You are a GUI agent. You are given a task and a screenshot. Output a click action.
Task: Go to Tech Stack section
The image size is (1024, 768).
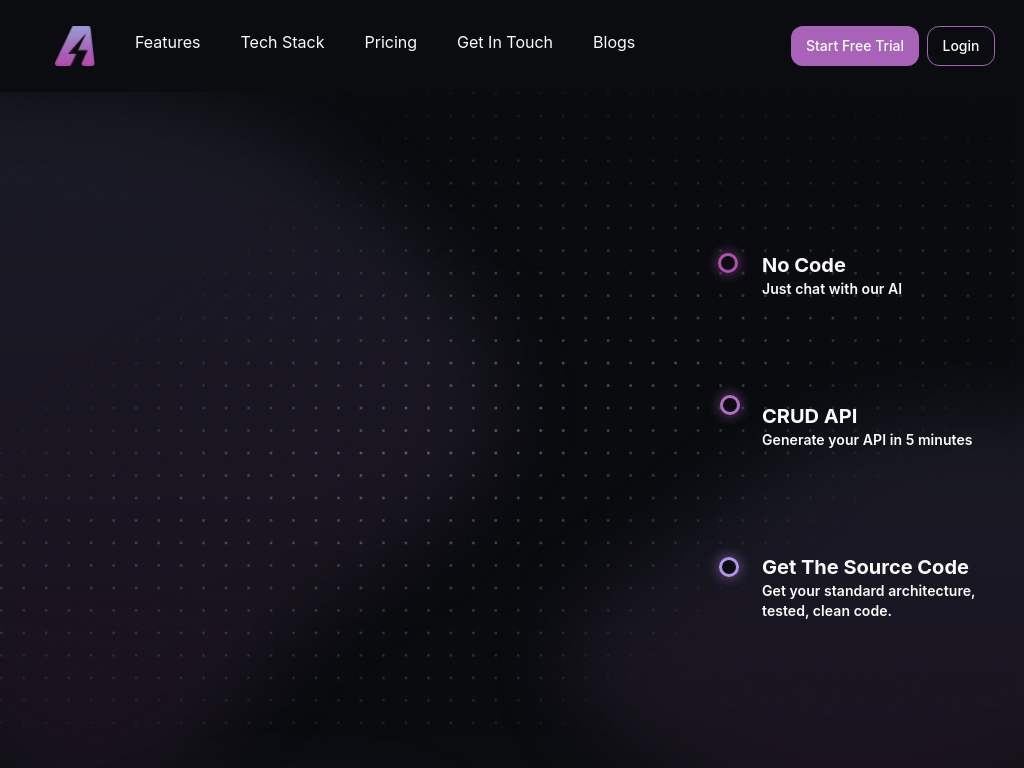tap(282, 42)
